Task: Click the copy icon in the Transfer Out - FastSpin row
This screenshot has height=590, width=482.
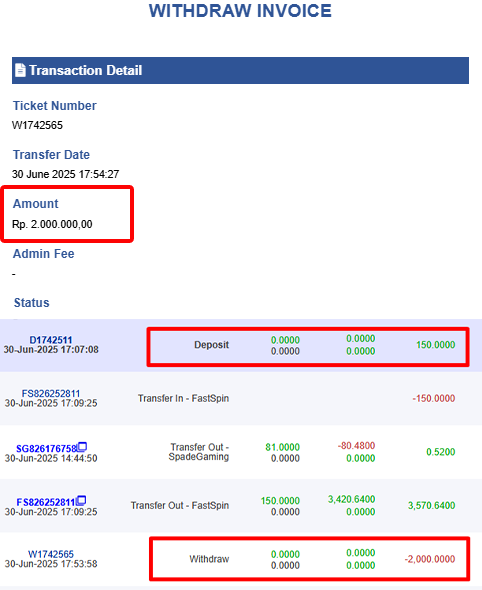Action: pyautogui.click(x=81, y=500)
